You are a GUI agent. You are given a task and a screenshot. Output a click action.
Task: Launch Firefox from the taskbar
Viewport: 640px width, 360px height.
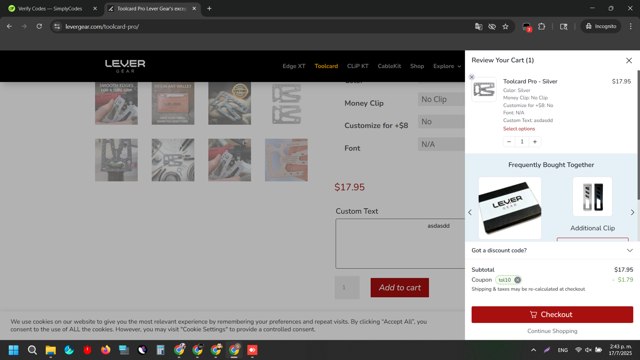click(x=105, y=350)
